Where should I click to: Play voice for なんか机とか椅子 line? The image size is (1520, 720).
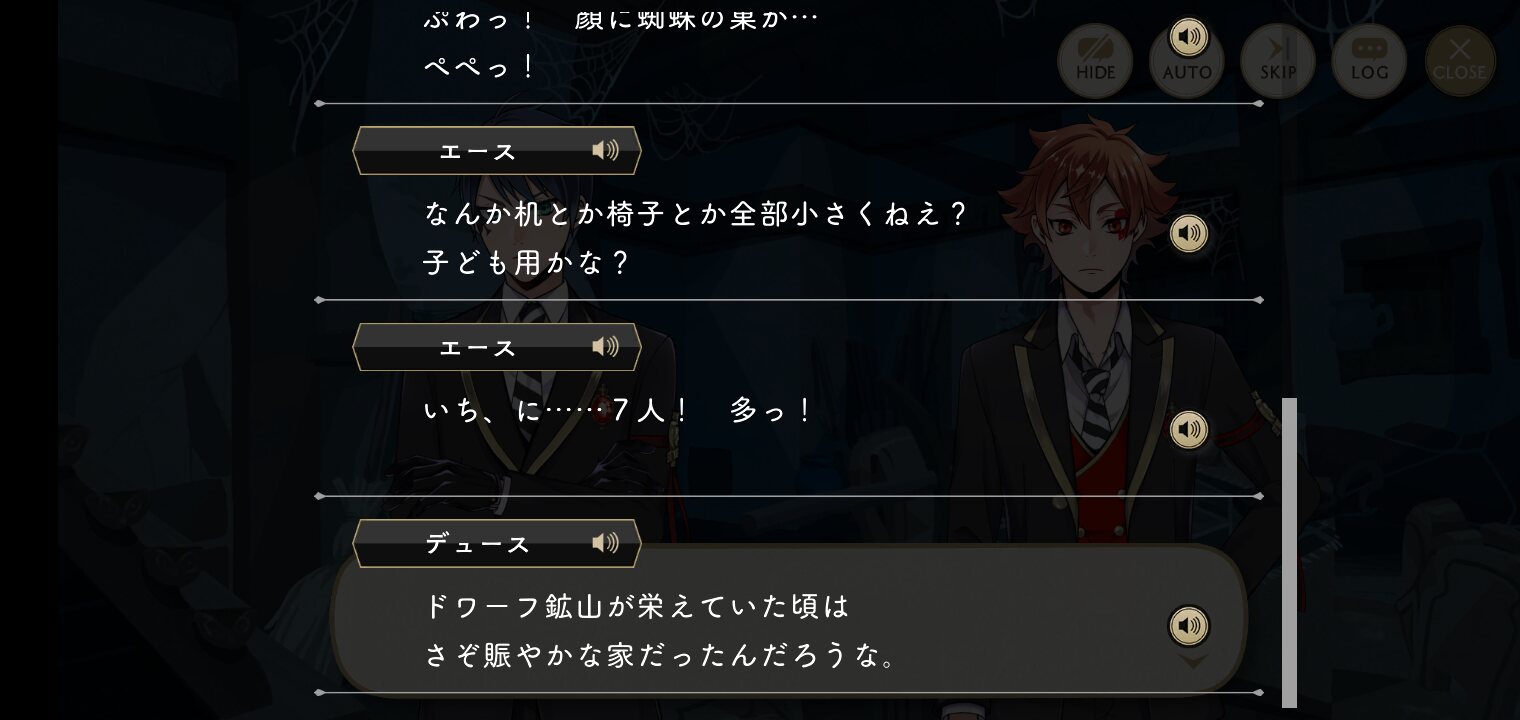(1188, 234)
